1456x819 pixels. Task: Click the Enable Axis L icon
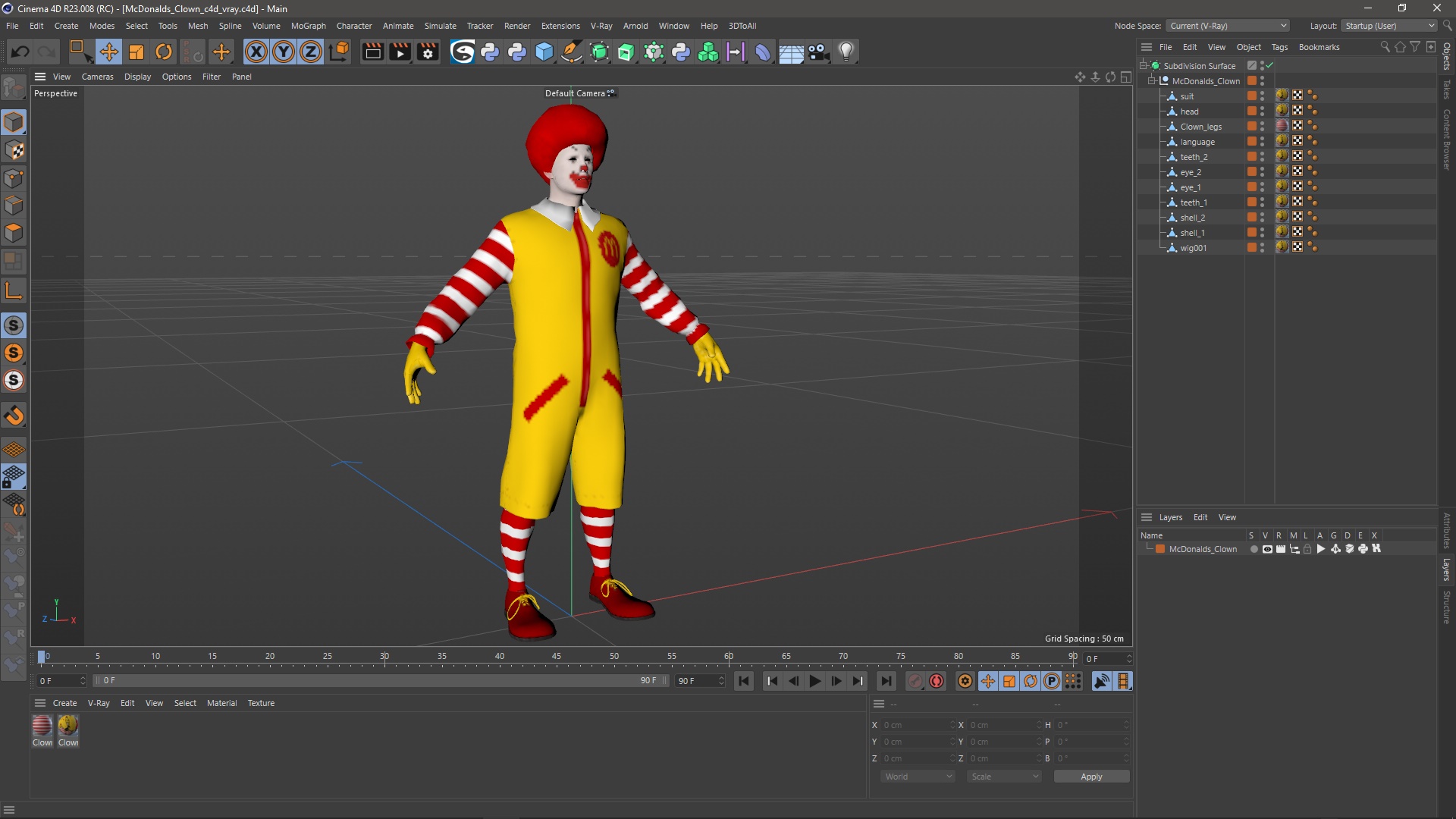point(14,291)
